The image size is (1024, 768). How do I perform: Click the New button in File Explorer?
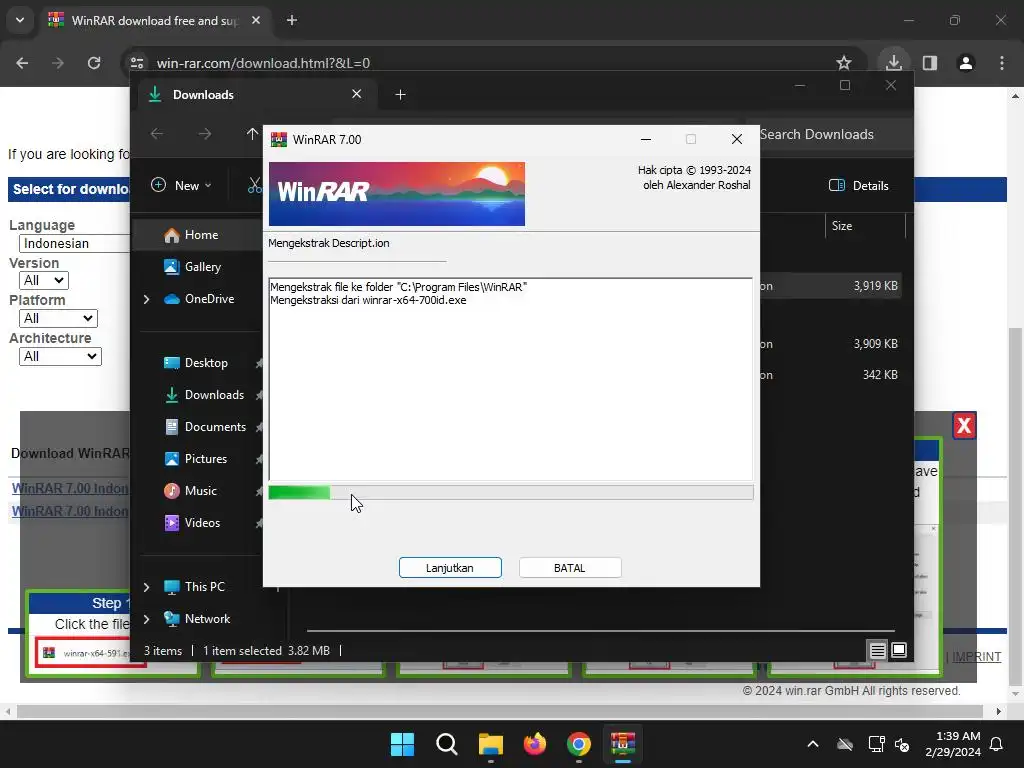click(x=181, y=185)
